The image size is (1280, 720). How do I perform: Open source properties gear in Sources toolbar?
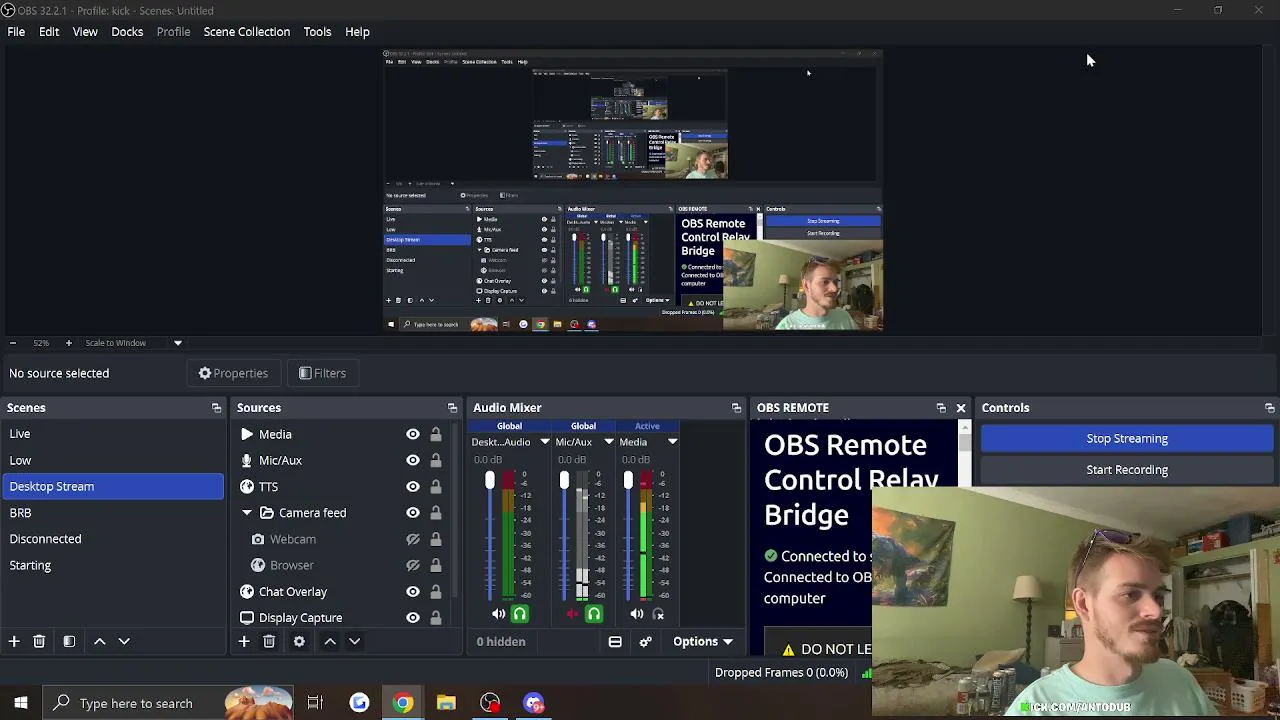[x=299, y=641]
